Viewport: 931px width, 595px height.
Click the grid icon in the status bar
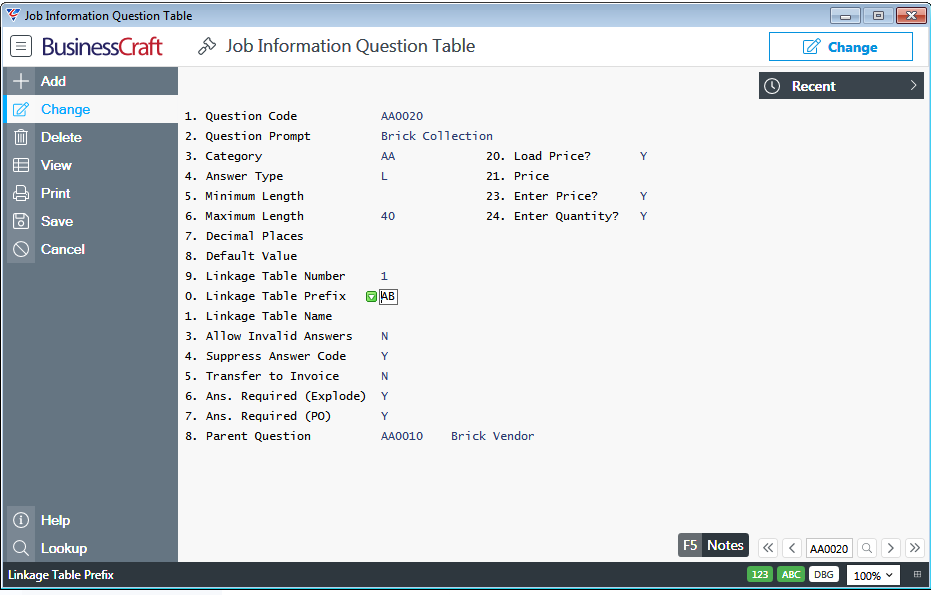point(917,574)
